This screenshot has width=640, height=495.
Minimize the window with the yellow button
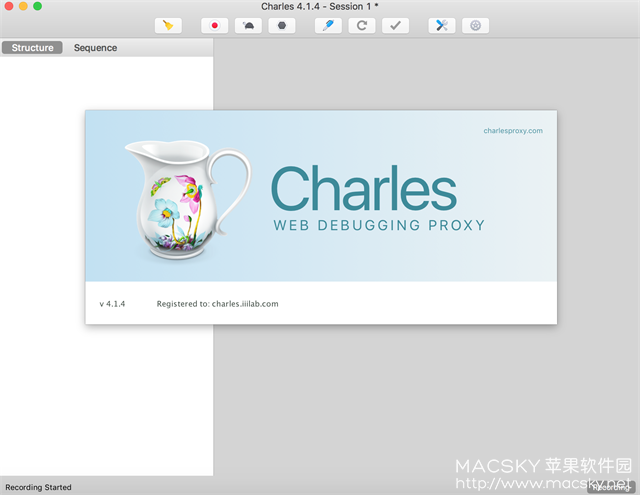tap(23, 6)
